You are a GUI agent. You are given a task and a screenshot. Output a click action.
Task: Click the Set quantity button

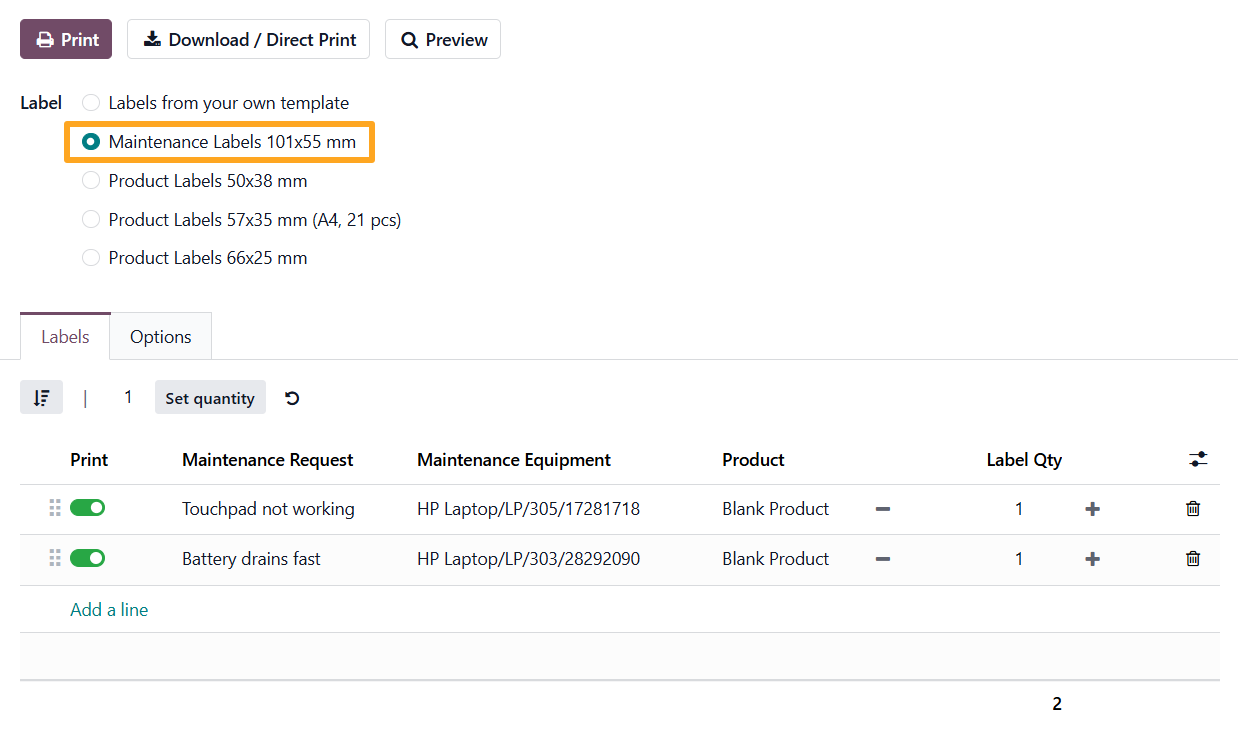click(210, 398)
